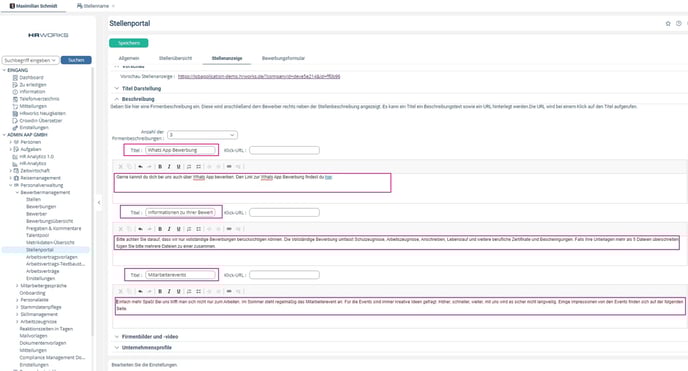Click the green Speichern button

(129, 43)
